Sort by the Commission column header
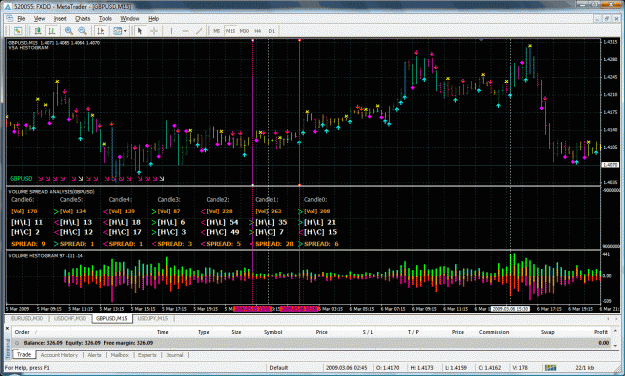 (494, 332)
